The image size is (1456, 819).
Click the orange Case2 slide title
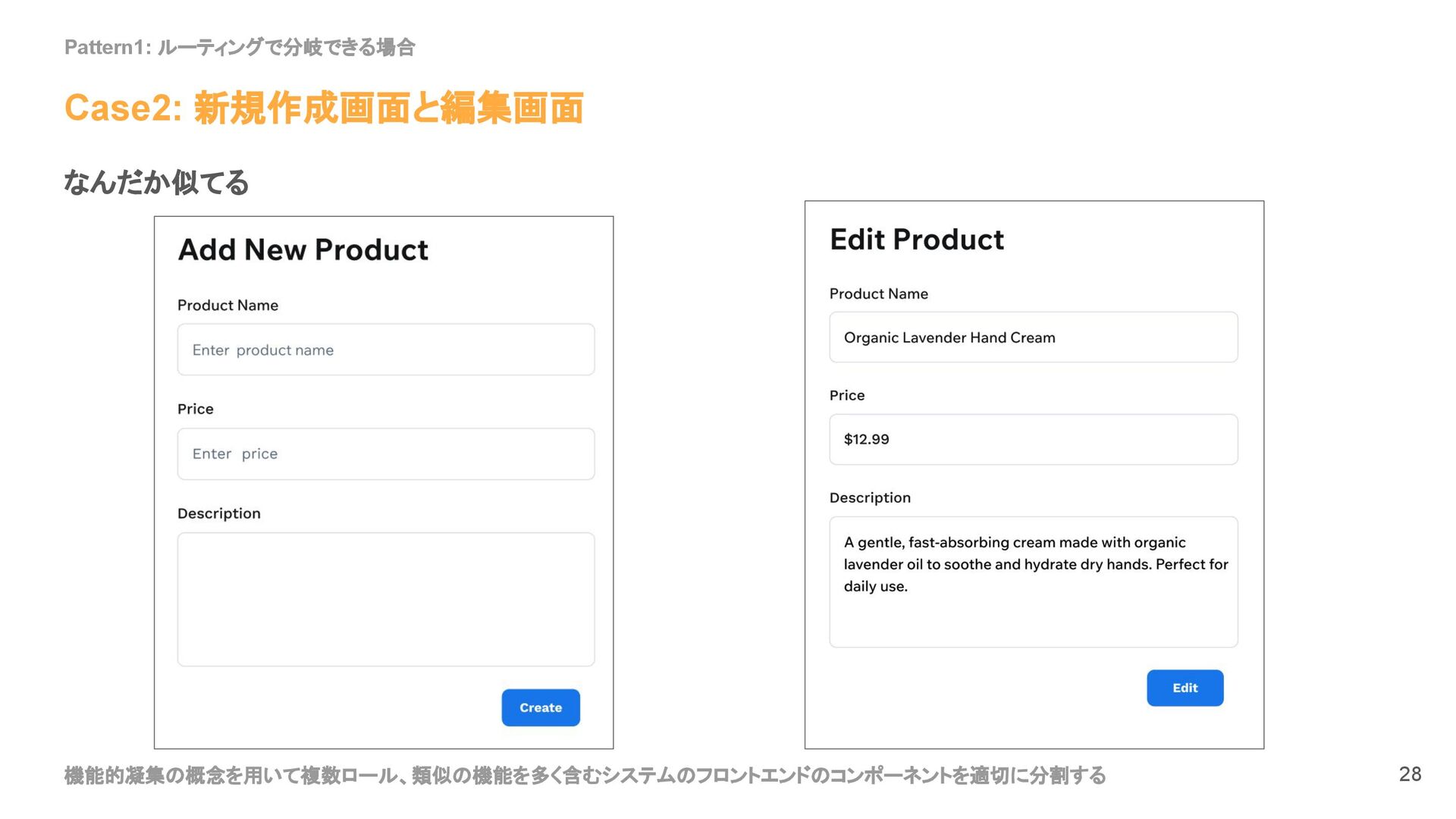click(324, 108)
